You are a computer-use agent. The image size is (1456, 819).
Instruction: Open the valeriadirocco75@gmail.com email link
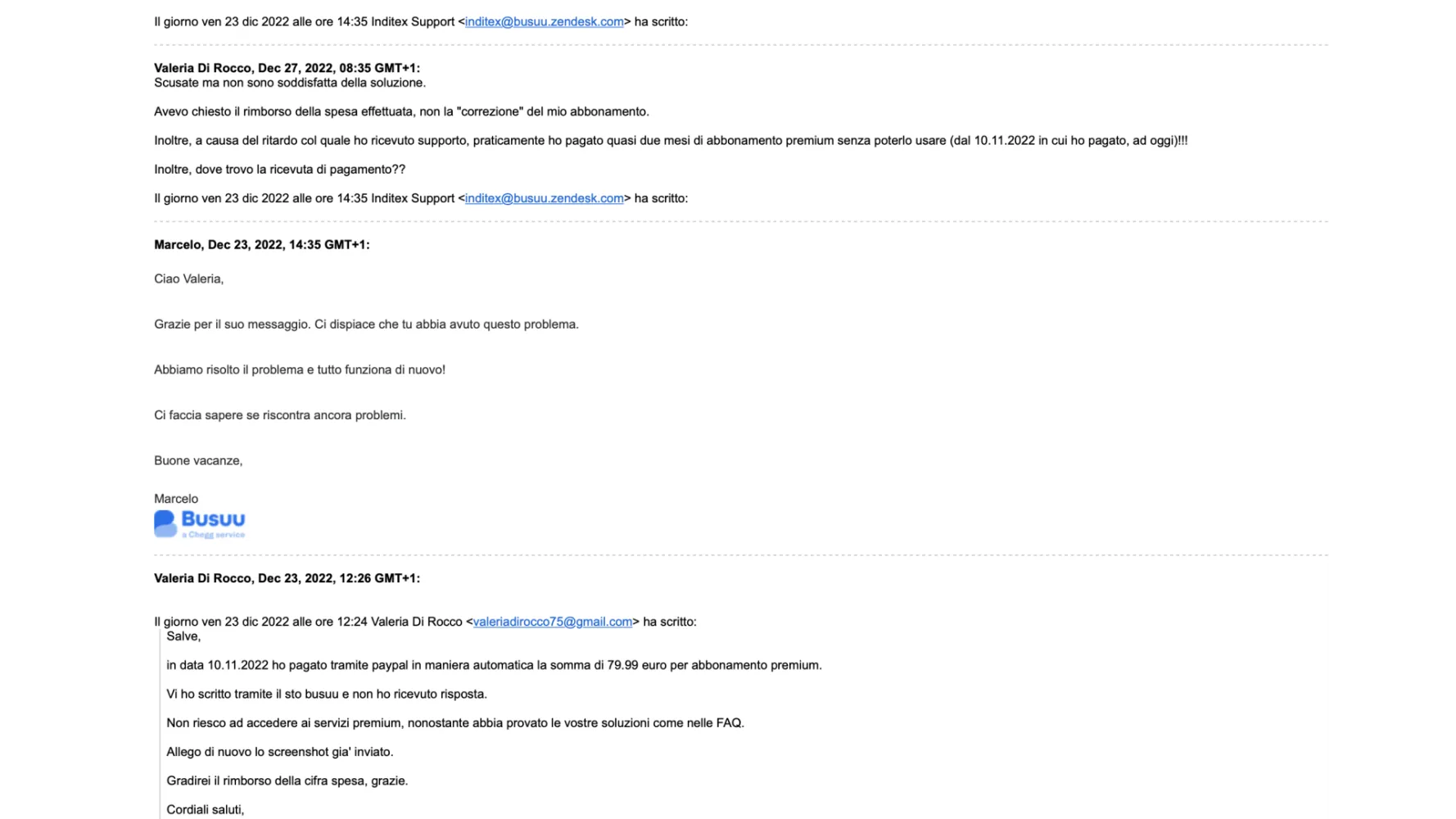tap(553, 622)
